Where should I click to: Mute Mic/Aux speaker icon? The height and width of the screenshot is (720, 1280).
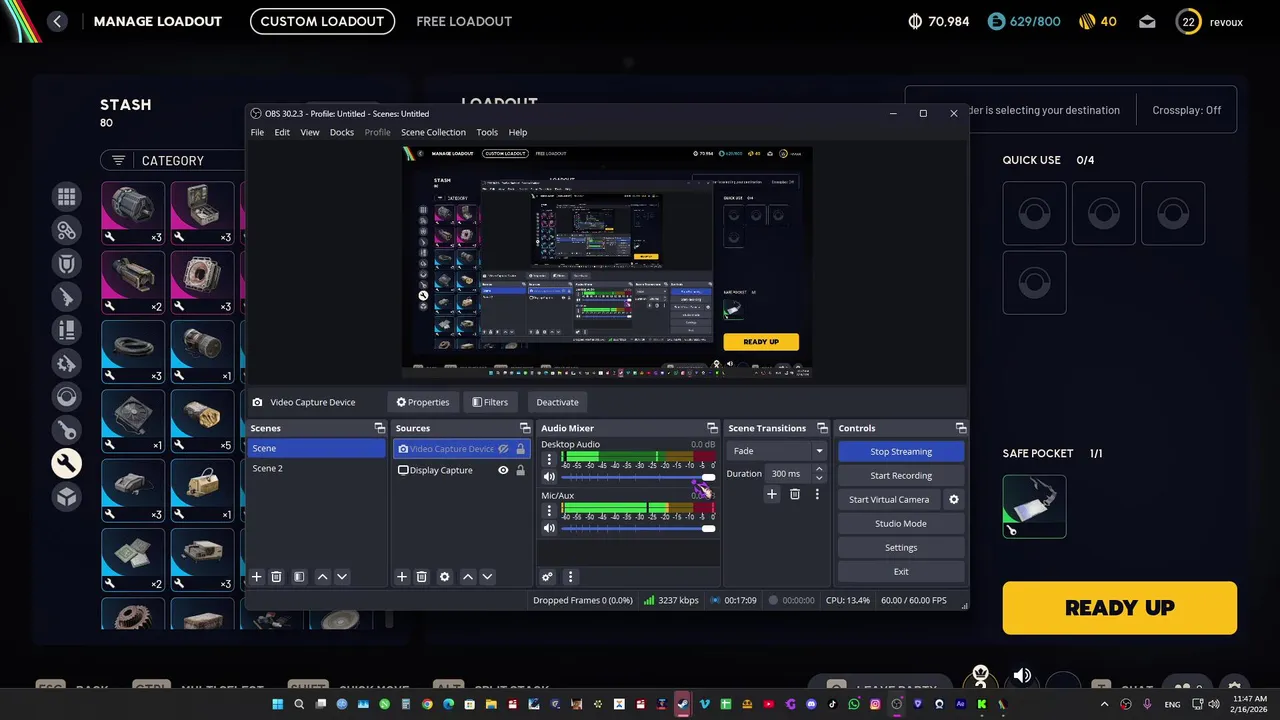tap(548, 528)
